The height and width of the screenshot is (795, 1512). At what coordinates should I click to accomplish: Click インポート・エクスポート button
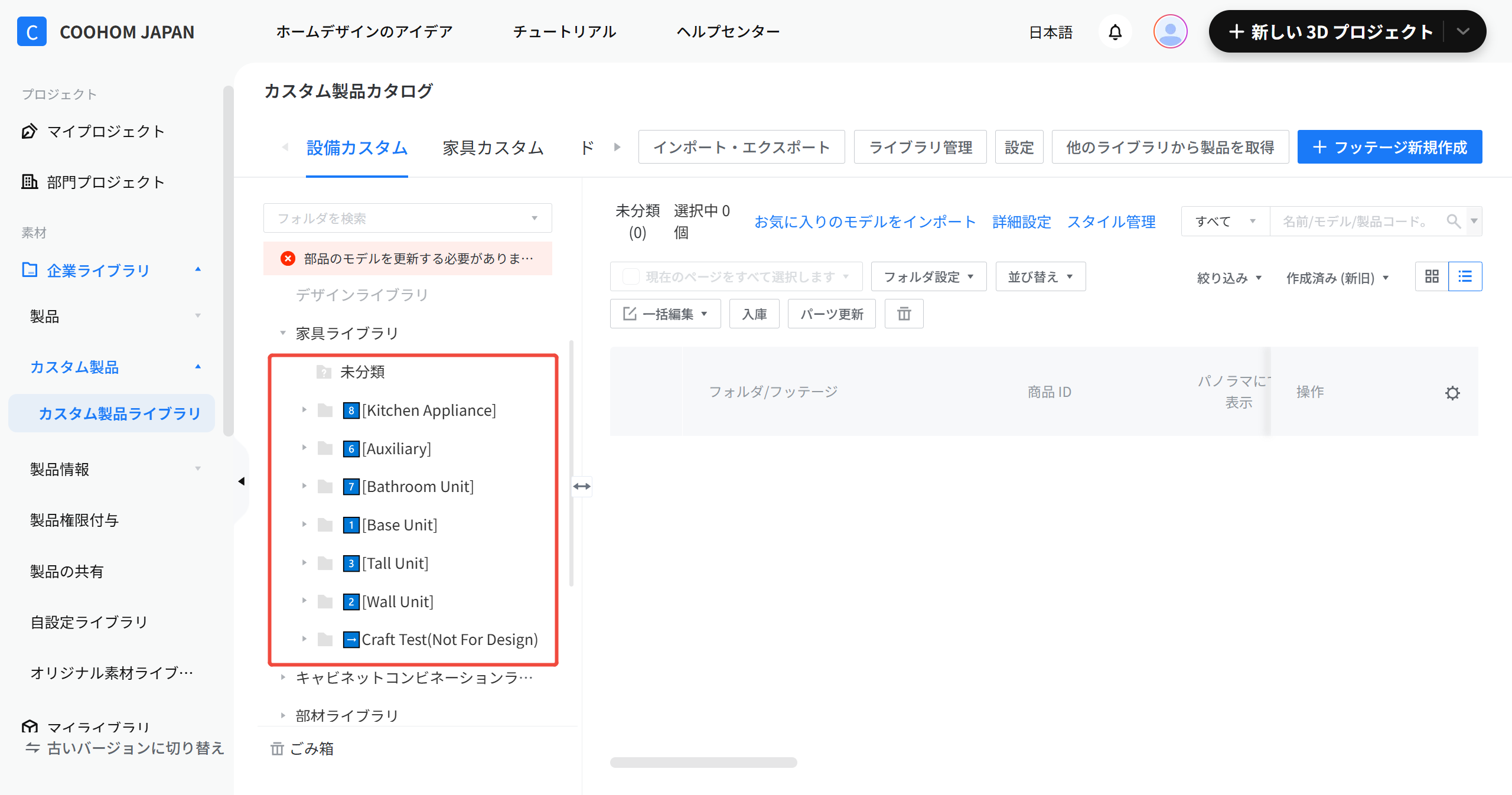742,146
